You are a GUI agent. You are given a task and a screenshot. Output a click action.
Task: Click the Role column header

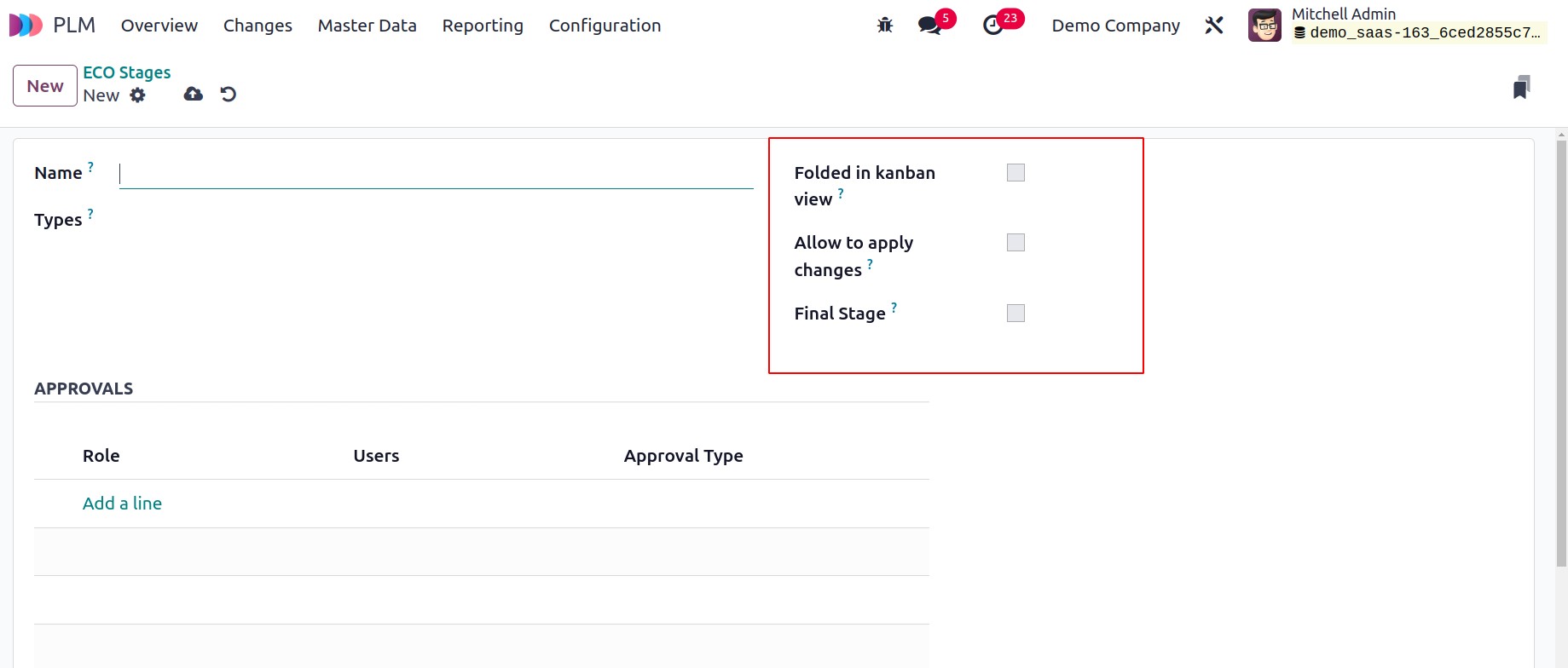(x=101, y=456)
